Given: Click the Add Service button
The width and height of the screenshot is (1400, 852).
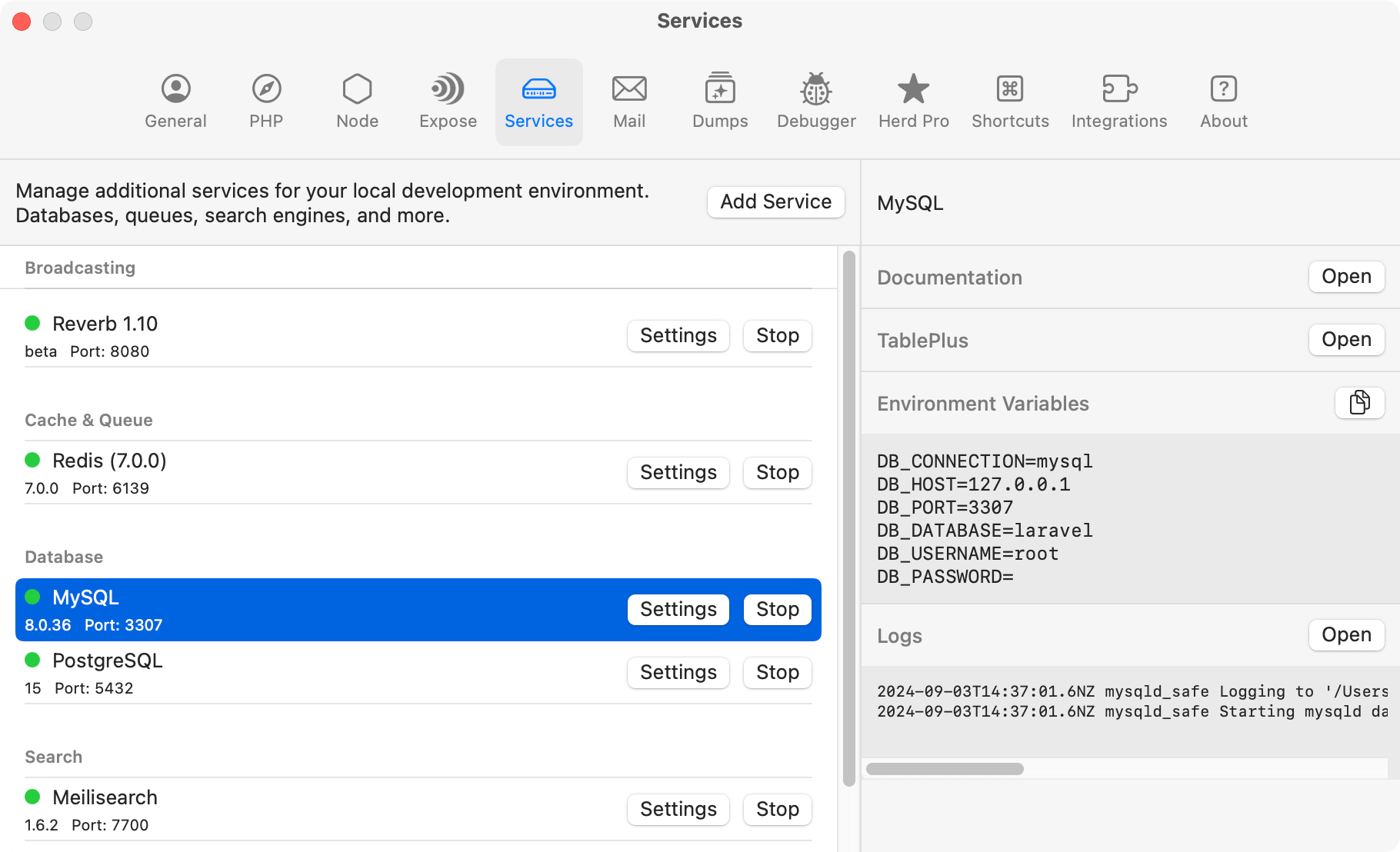Looking at the screenshot, I should [775, 201].
